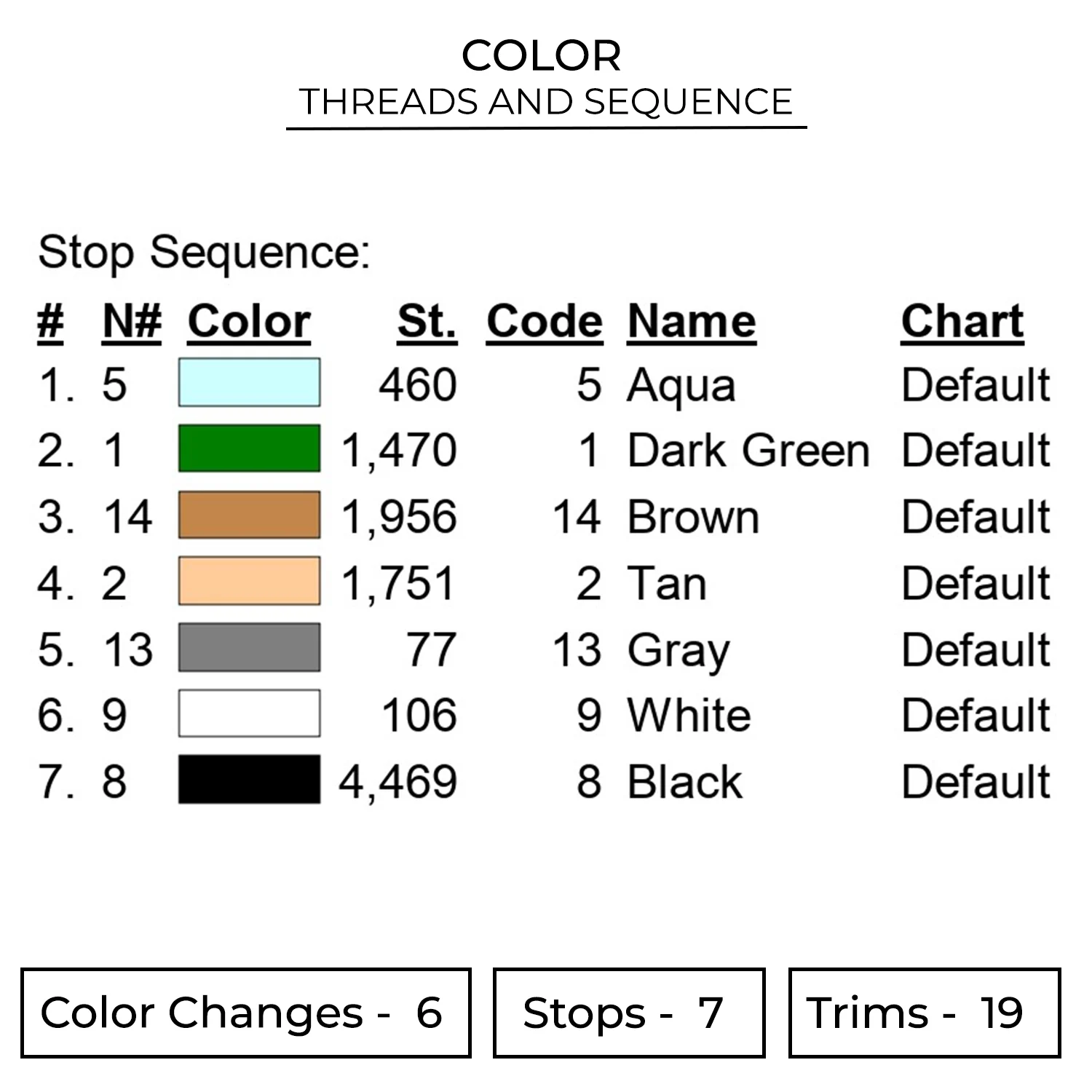1092x1092 pixels.
Task: Click the Trims count box
Action: pyautogui.click(x=924, y=1013)
